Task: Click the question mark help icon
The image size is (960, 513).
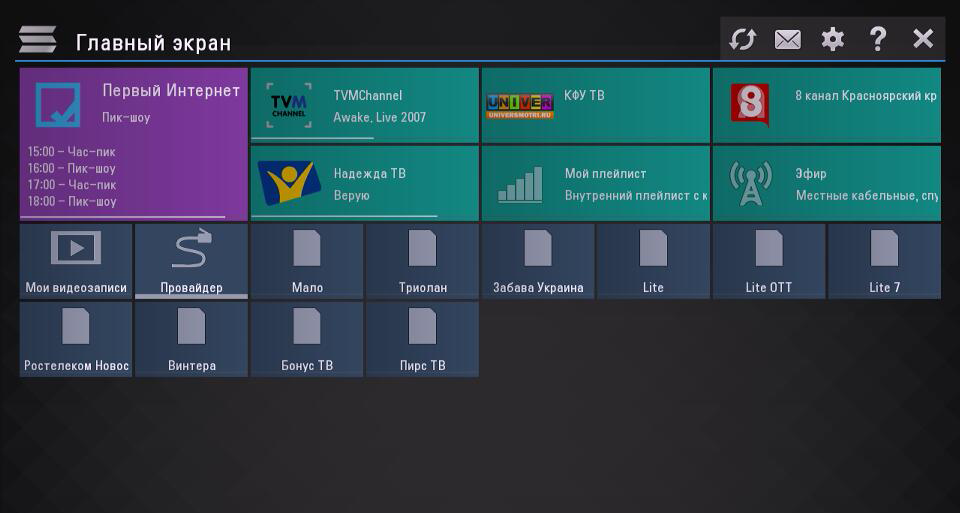Action: point(877,40)
